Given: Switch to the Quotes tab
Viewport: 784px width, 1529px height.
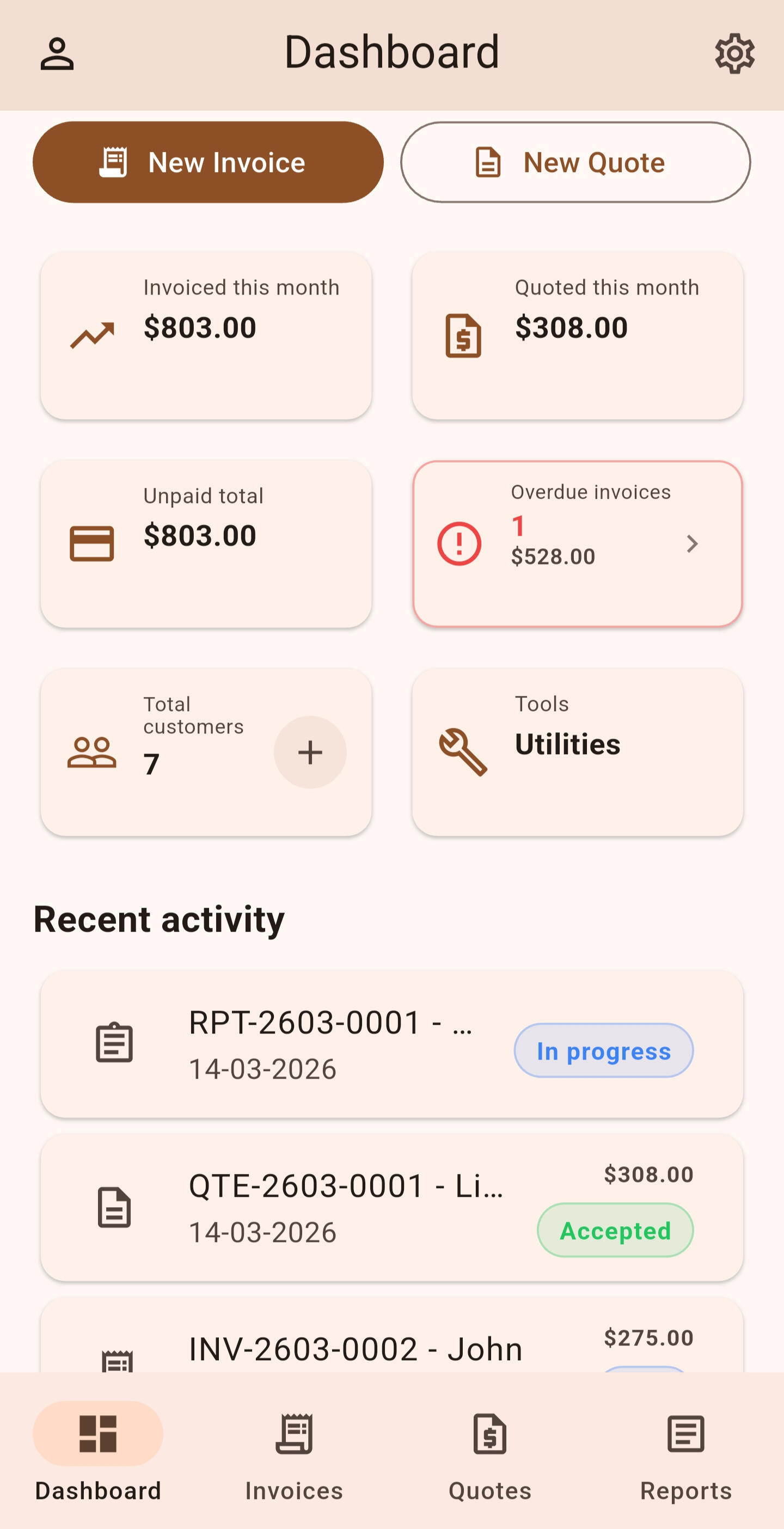Looking at the screenshot, I should 489,1454.
